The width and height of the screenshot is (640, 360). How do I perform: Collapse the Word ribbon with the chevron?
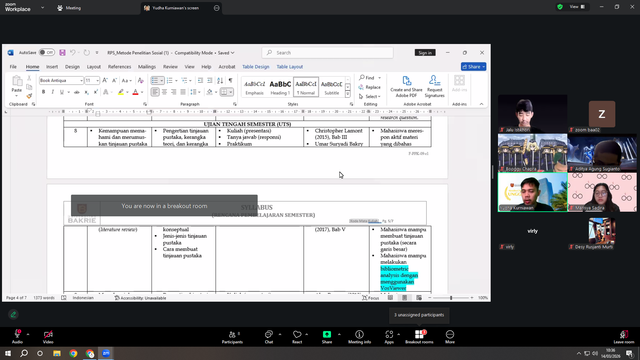(x=481, y=104)
